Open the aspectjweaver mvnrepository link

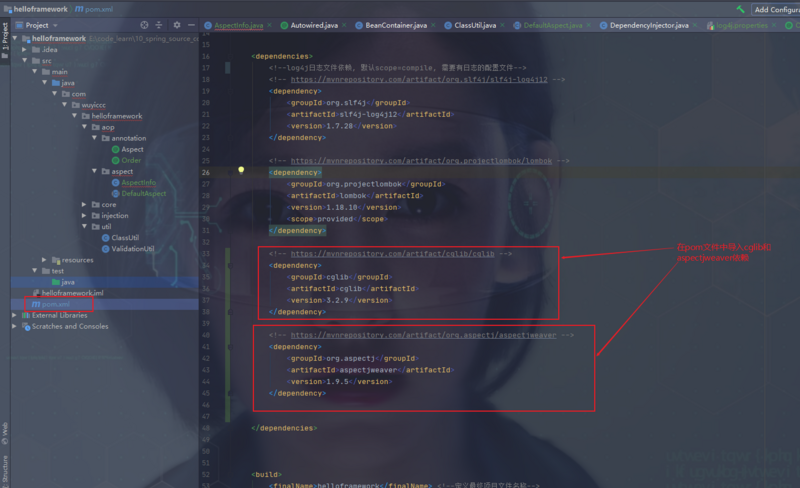(x=423, y=335)
